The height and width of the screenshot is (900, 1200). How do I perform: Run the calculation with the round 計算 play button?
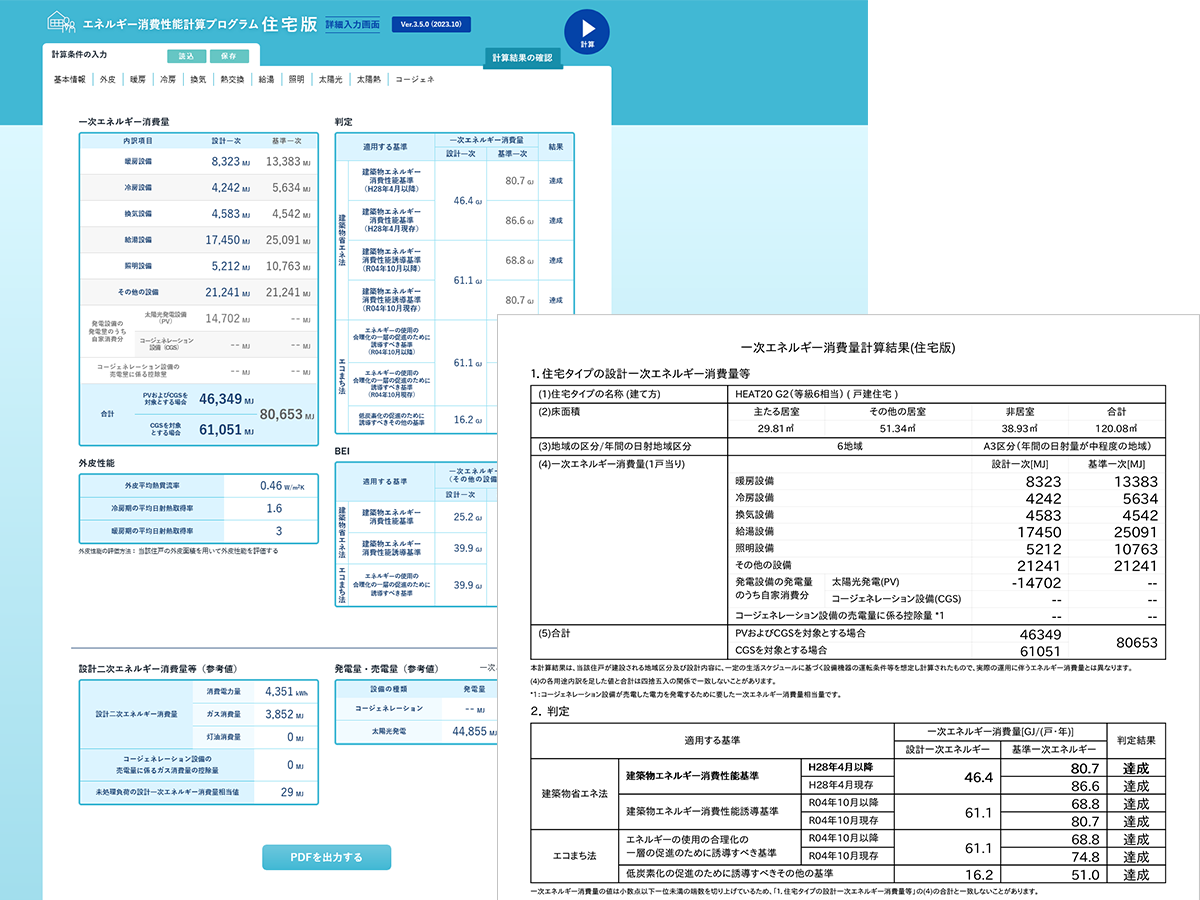pos(587,31)
